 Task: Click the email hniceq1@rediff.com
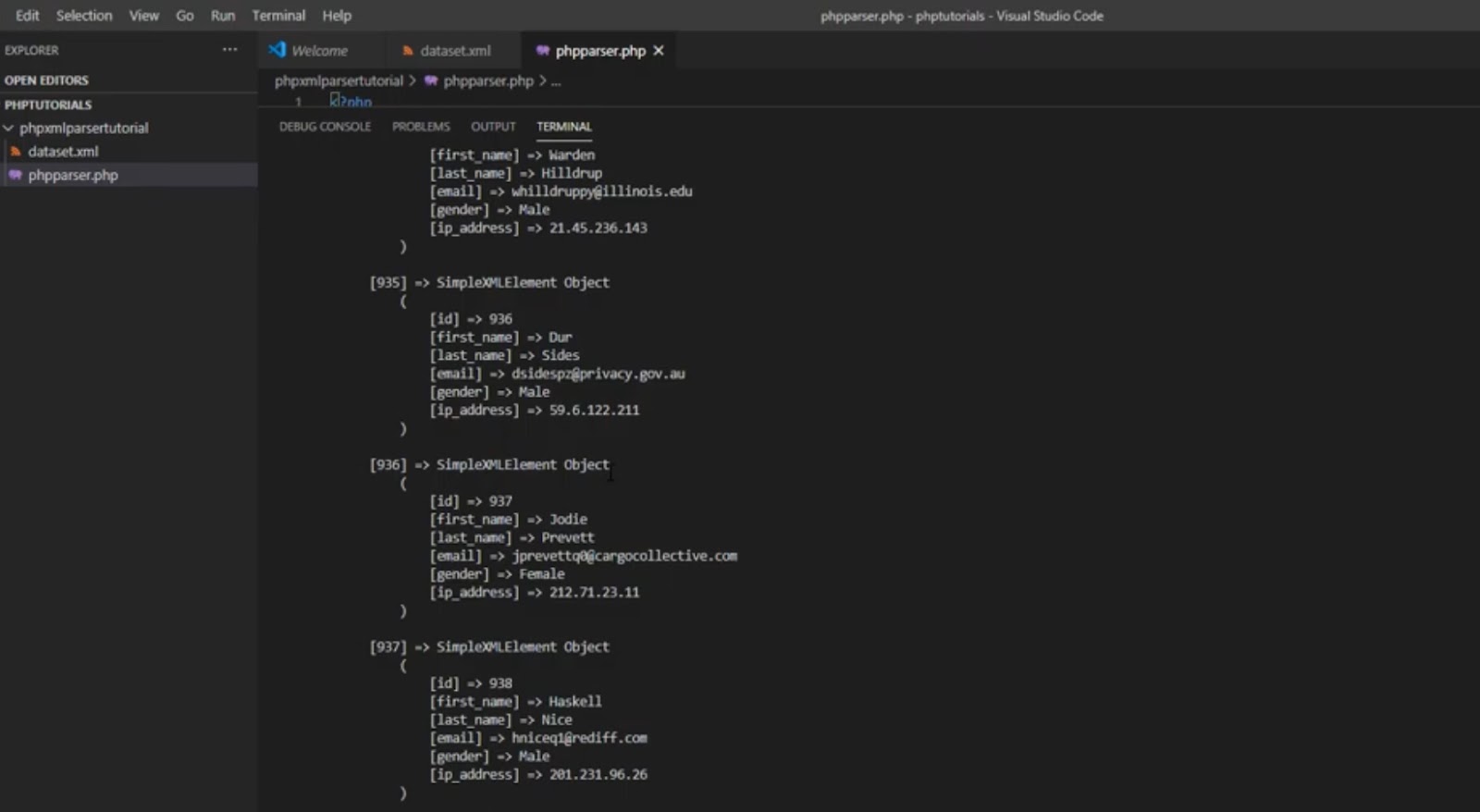tap(579, 738)
